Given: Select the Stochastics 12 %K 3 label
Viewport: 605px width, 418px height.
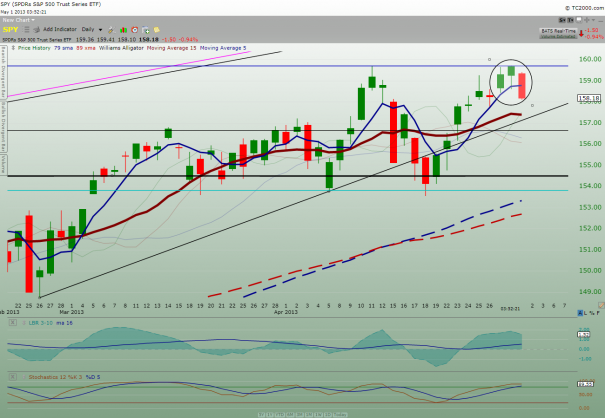Looking at the screenshot, I should pyautogui.click(x=55, y=377).
